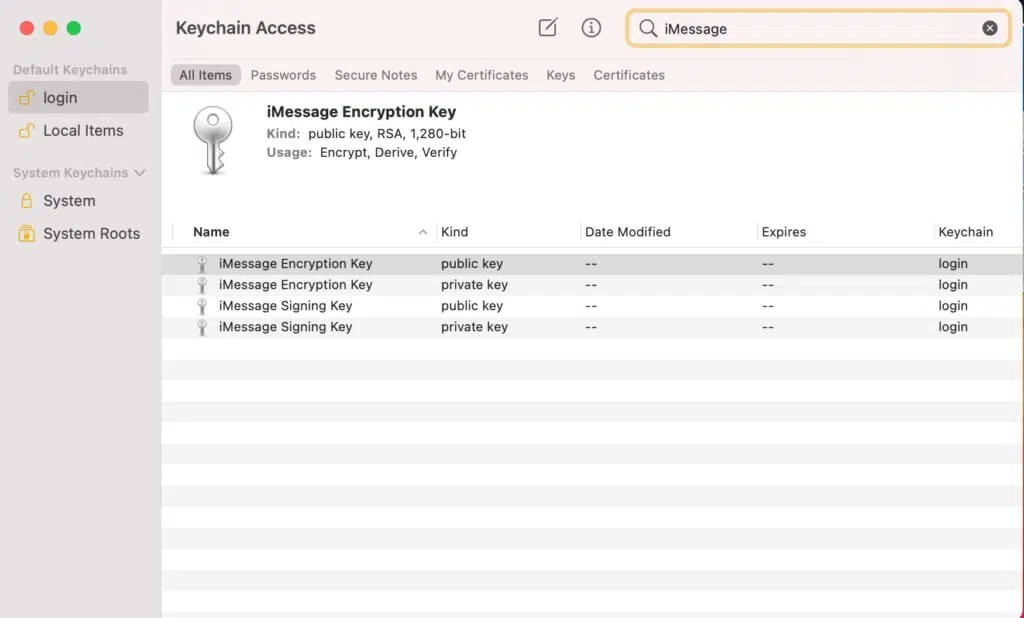Select the System keychain

[78, 201]
